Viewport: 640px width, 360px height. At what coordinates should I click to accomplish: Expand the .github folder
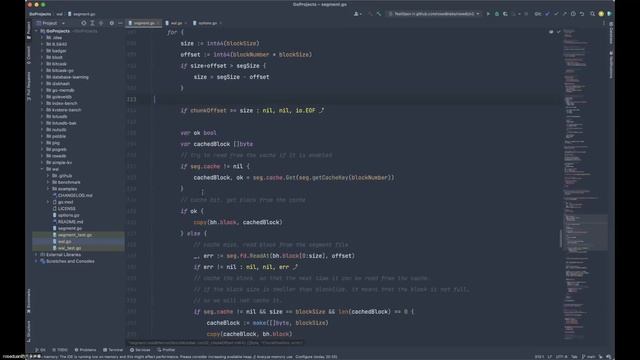(x=48, y=176)
